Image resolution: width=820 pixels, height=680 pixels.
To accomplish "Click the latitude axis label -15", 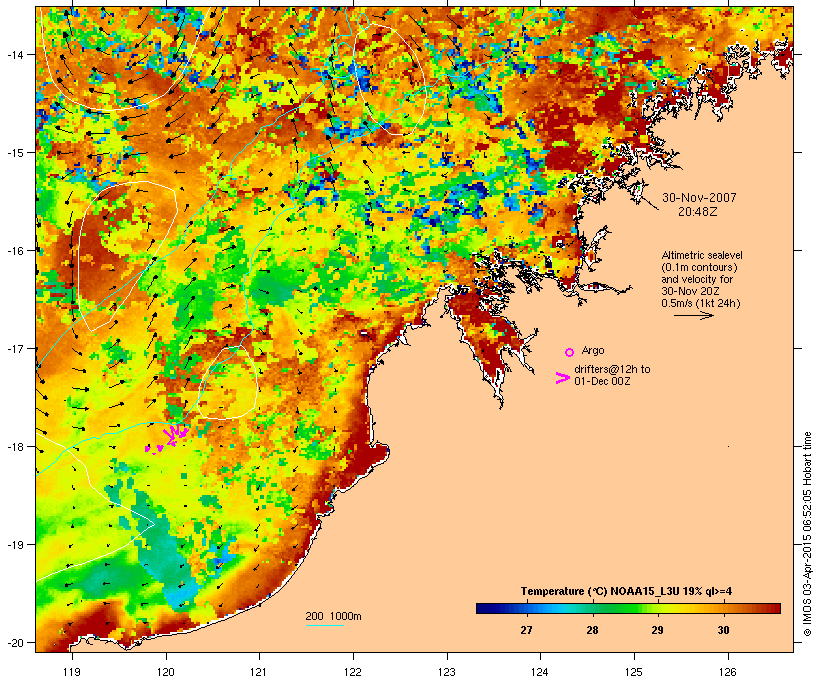I will (15, 153).
